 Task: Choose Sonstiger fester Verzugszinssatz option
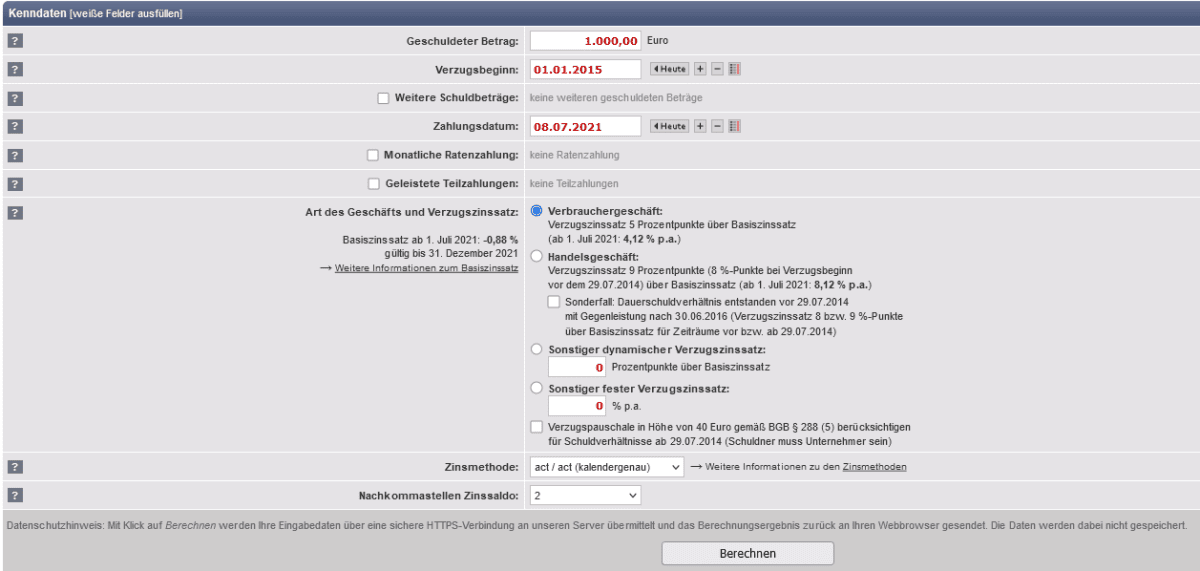point(538,388)
